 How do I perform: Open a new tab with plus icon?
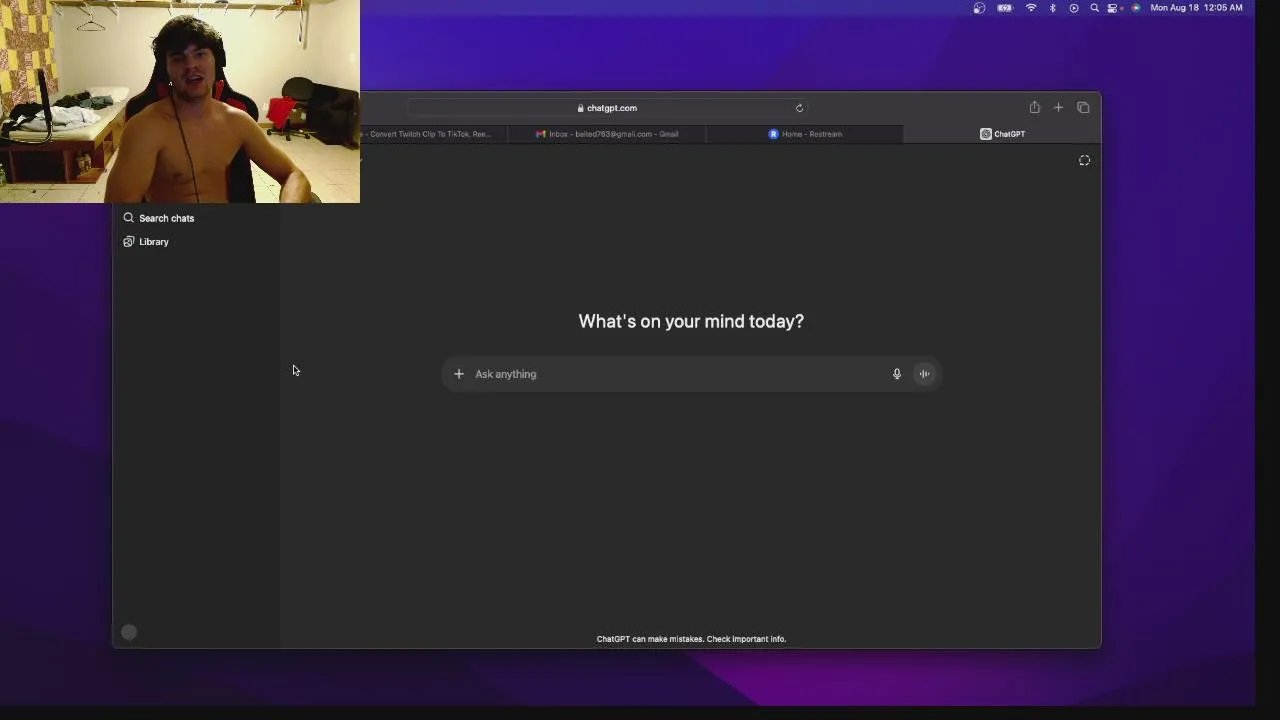tap(1059, 107)
